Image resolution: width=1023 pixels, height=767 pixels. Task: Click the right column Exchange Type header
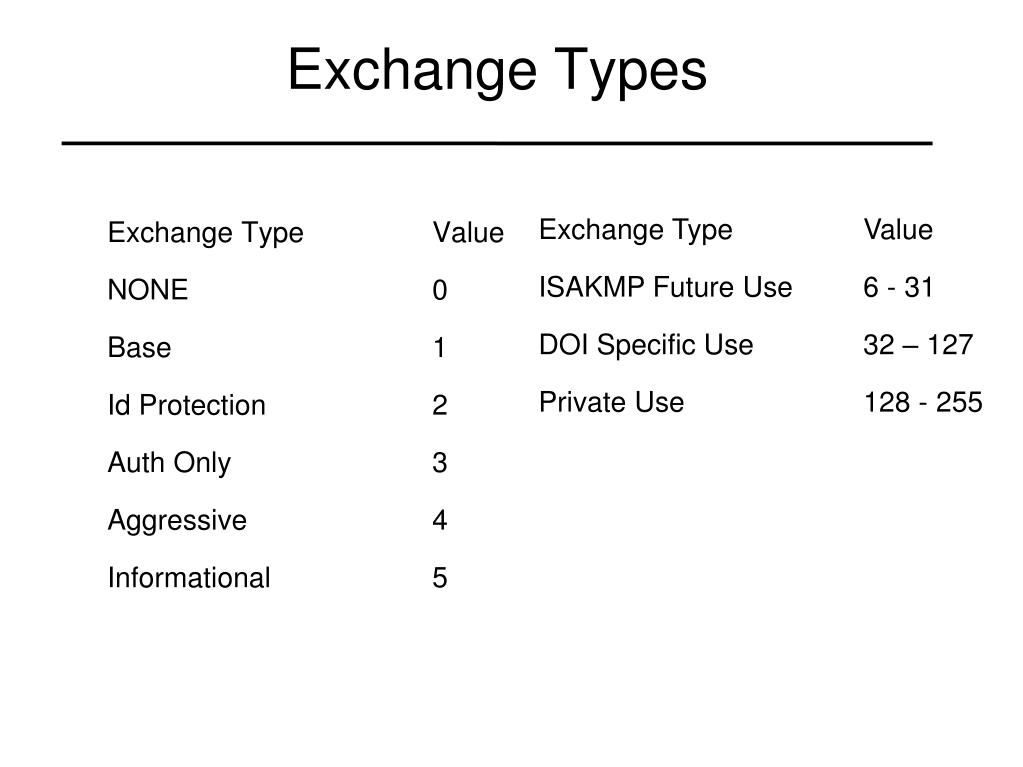point(636,230)
